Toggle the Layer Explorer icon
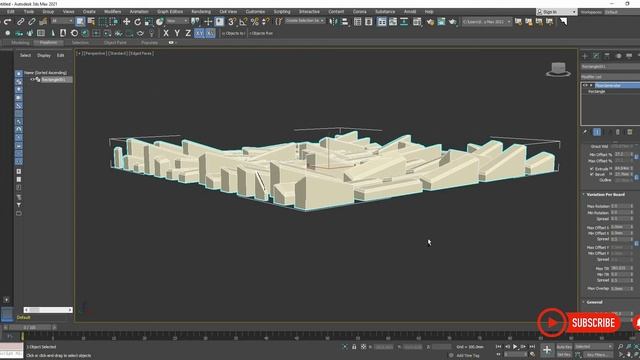Viewport: 640px width, 360px height. click(x=369, y=22)
